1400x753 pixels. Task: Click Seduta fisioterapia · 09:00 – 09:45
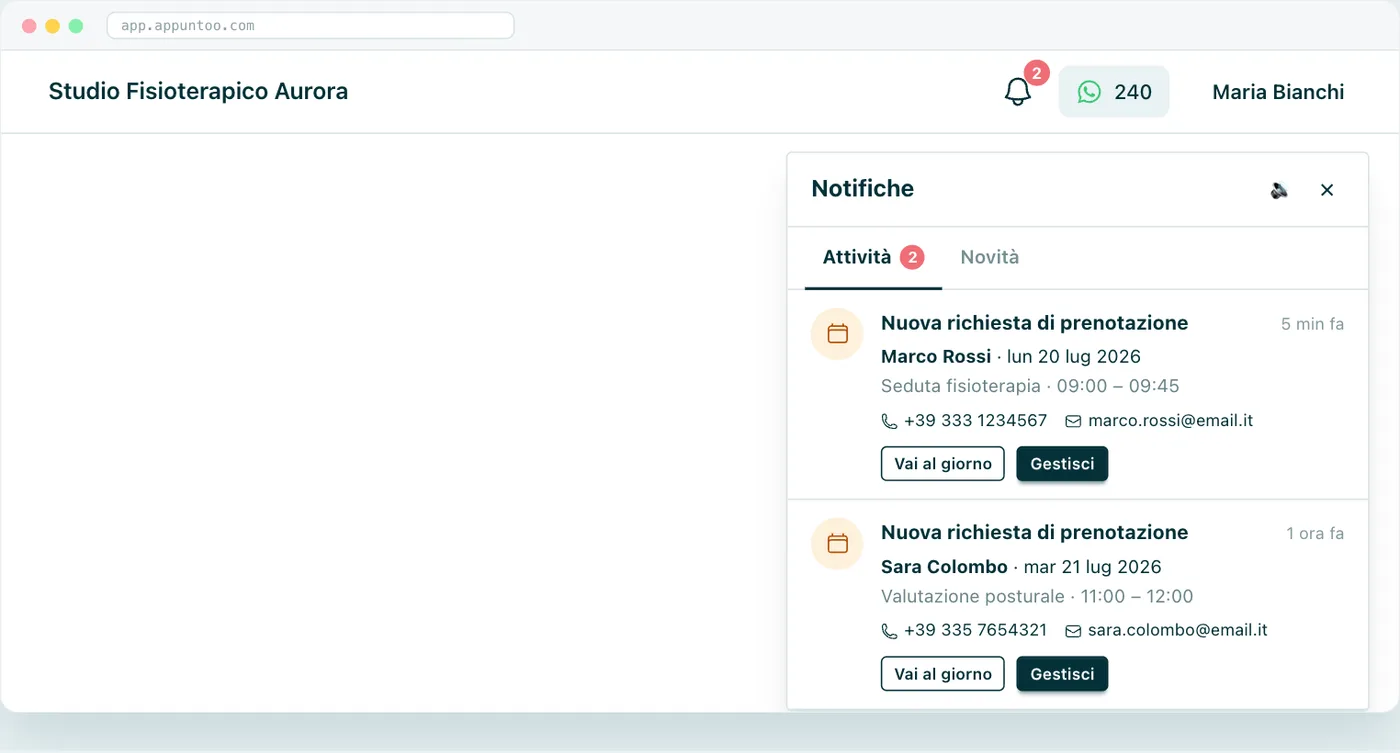click(1030, 386)
